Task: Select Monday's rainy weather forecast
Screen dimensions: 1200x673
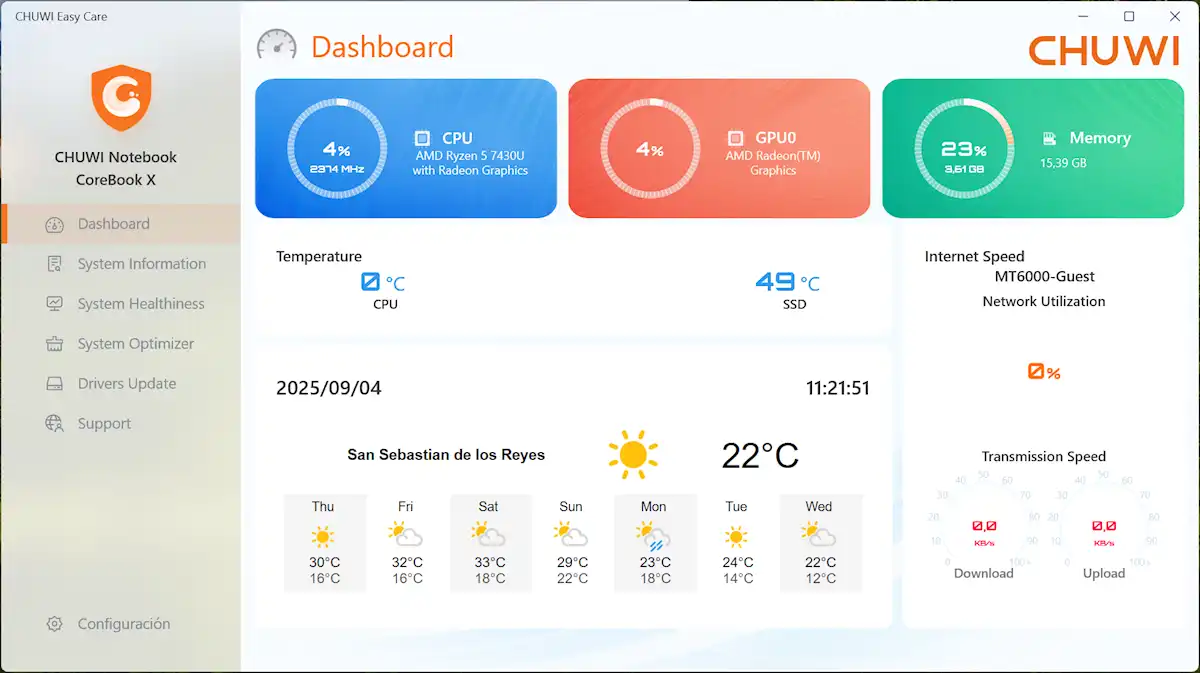Action: [x=654, y=543]
